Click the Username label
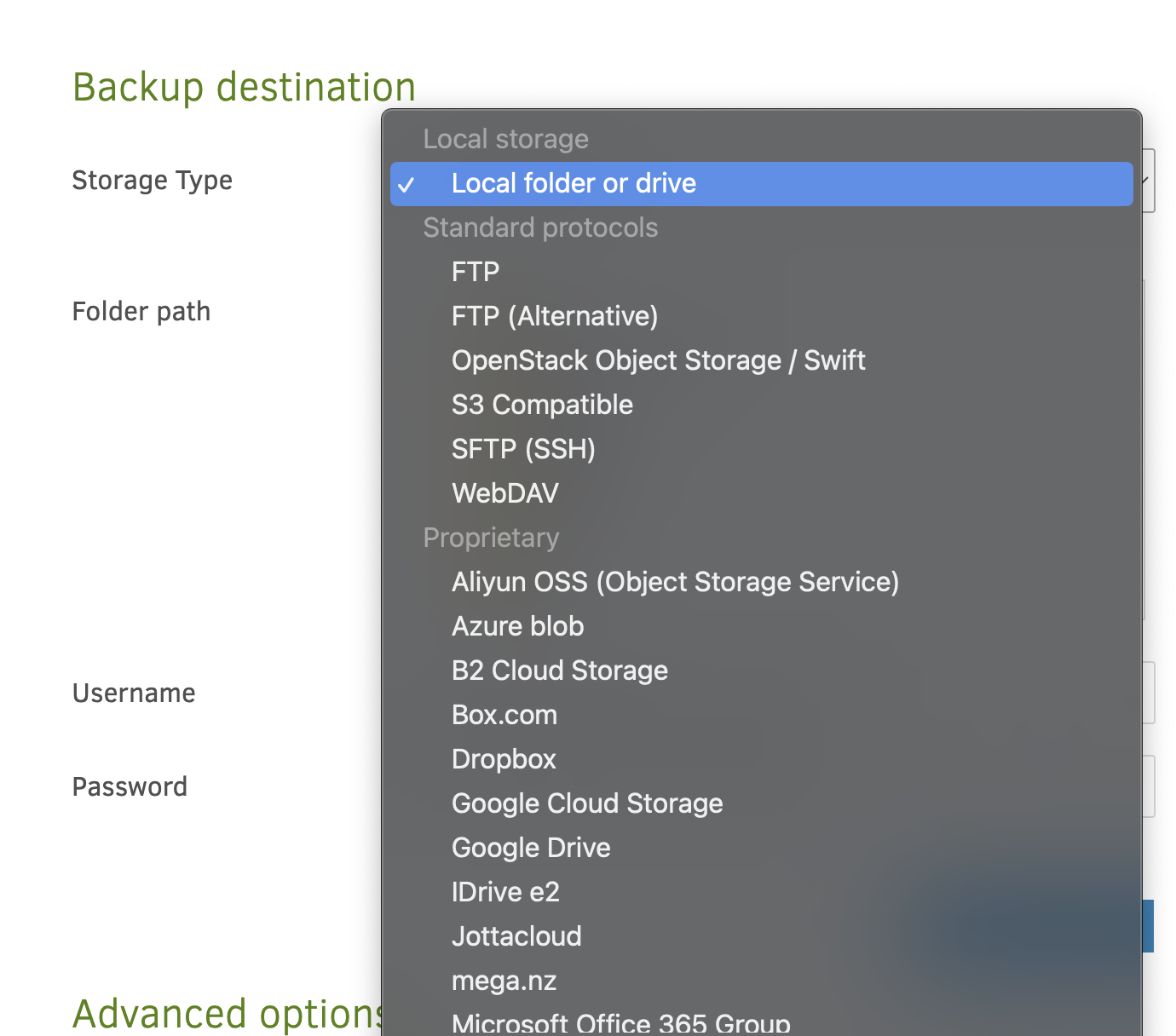The image size is (1176, 1036). (134, 693)
